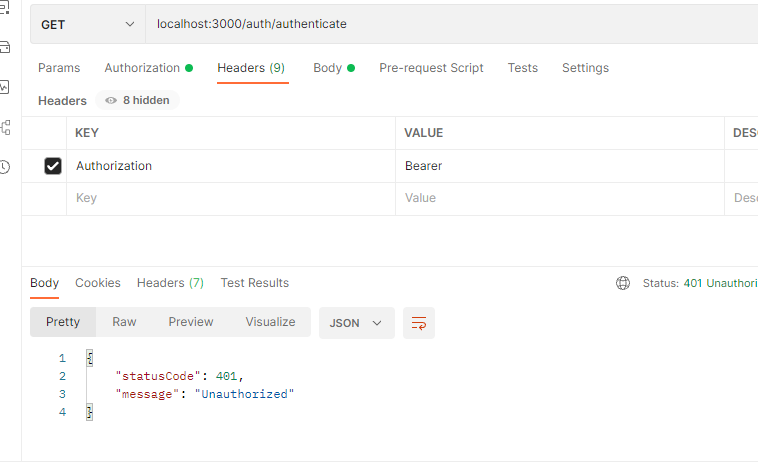Click the Bearer value cell
758x465 pixels.
pyautogui.click(x=560, y=166)
